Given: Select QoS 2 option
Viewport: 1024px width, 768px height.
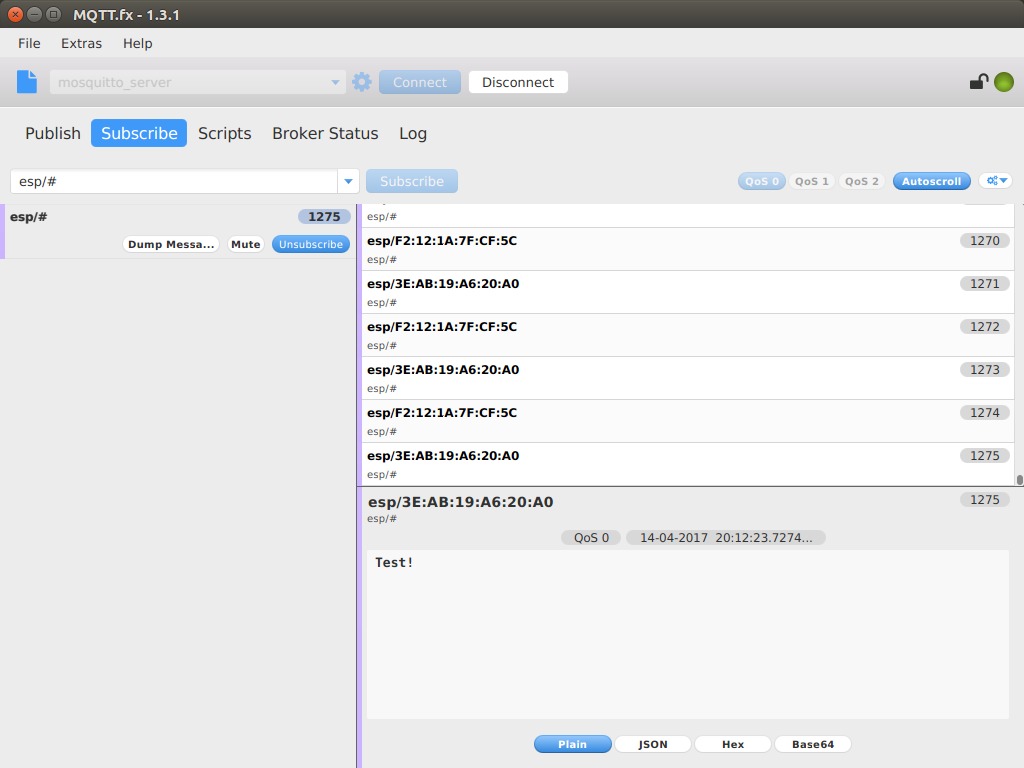Looking at the screenshot, I should click(861, 182).
